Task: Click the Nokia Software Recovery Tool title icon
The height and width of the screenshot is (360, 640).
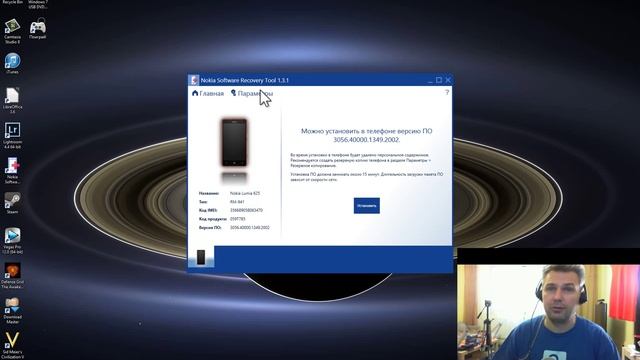Action: 194,80
